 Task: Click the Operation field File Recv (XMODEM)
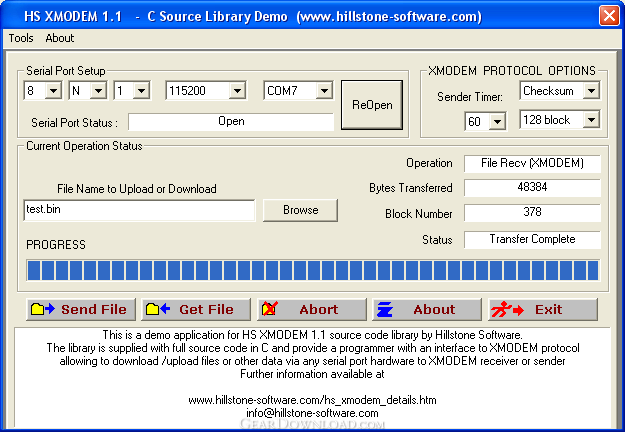pos(532,163)
